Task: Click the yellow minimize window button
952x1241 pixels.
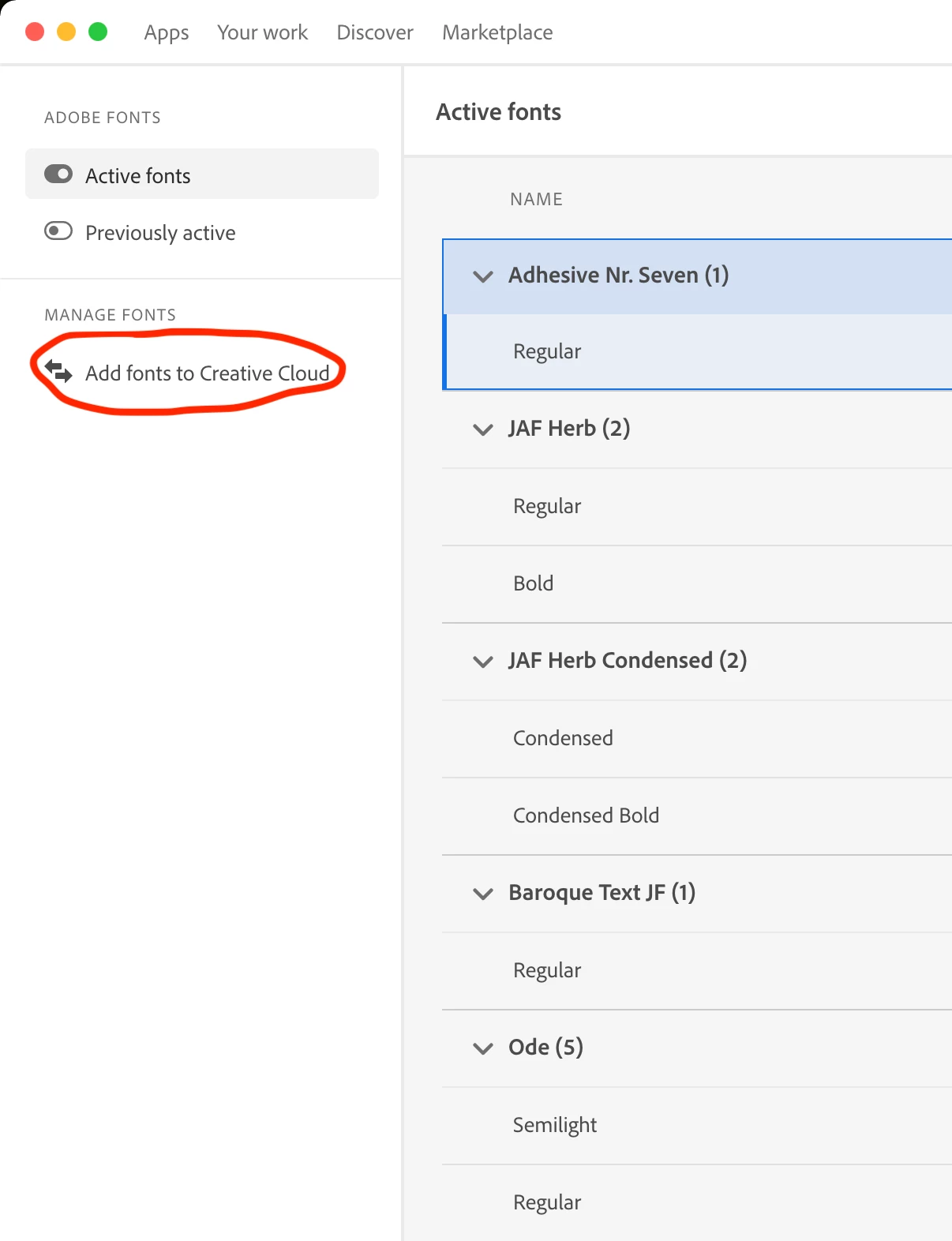Action: click(66, 32)
